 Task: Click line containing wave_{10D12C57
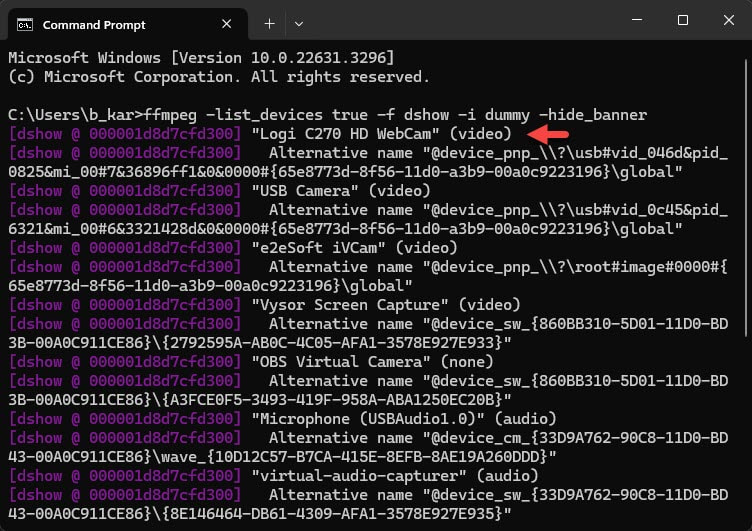282,457
